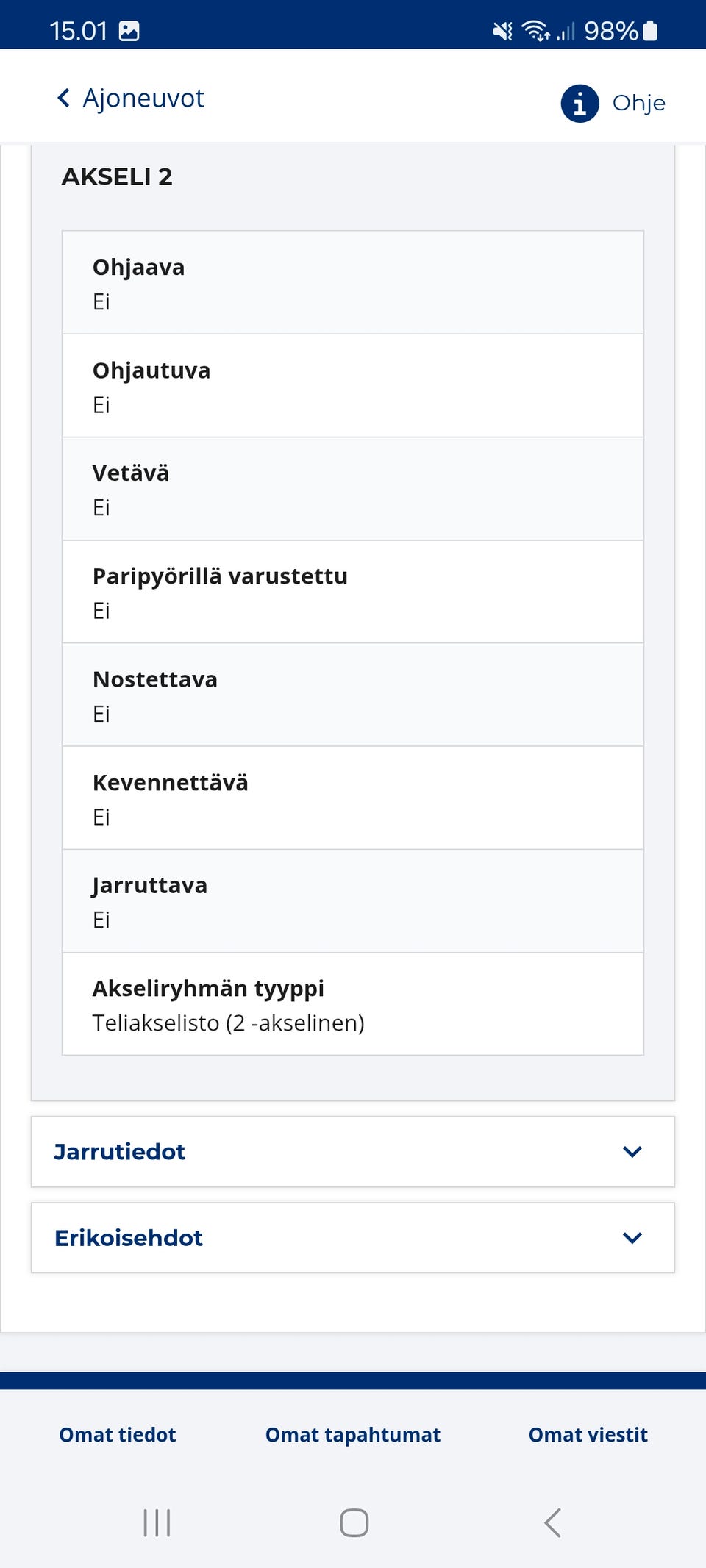Screen dimensions: 706x1568
Task: Tap the AKSELI 2 heading
Action: tap(118, 176)
